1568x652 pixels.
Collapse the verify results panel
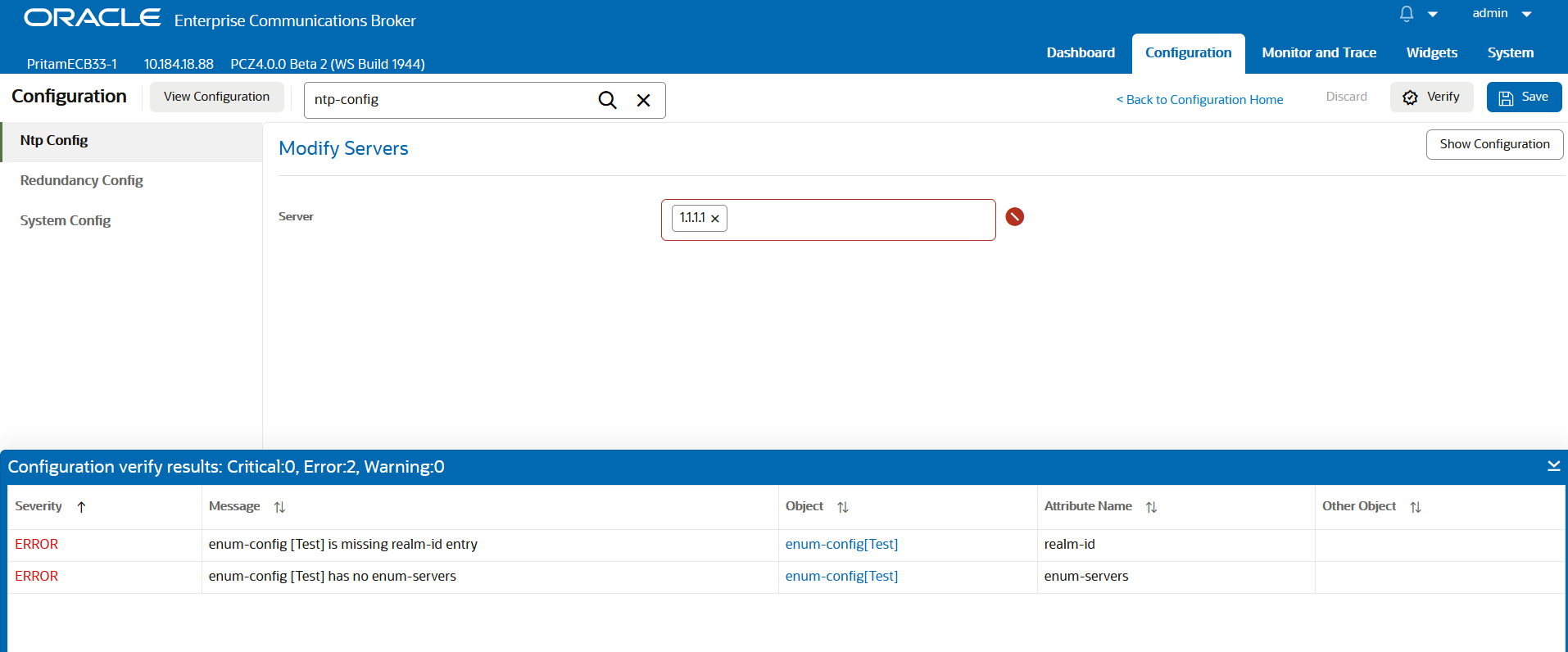[x=1553, y=466]
